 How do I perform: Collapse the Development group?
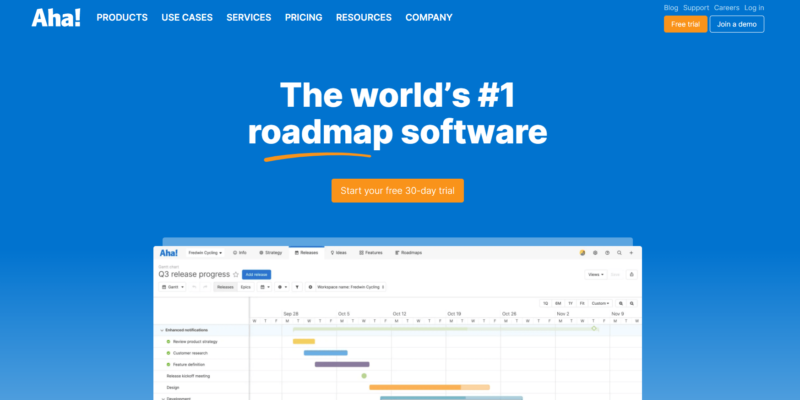point(162,398)
